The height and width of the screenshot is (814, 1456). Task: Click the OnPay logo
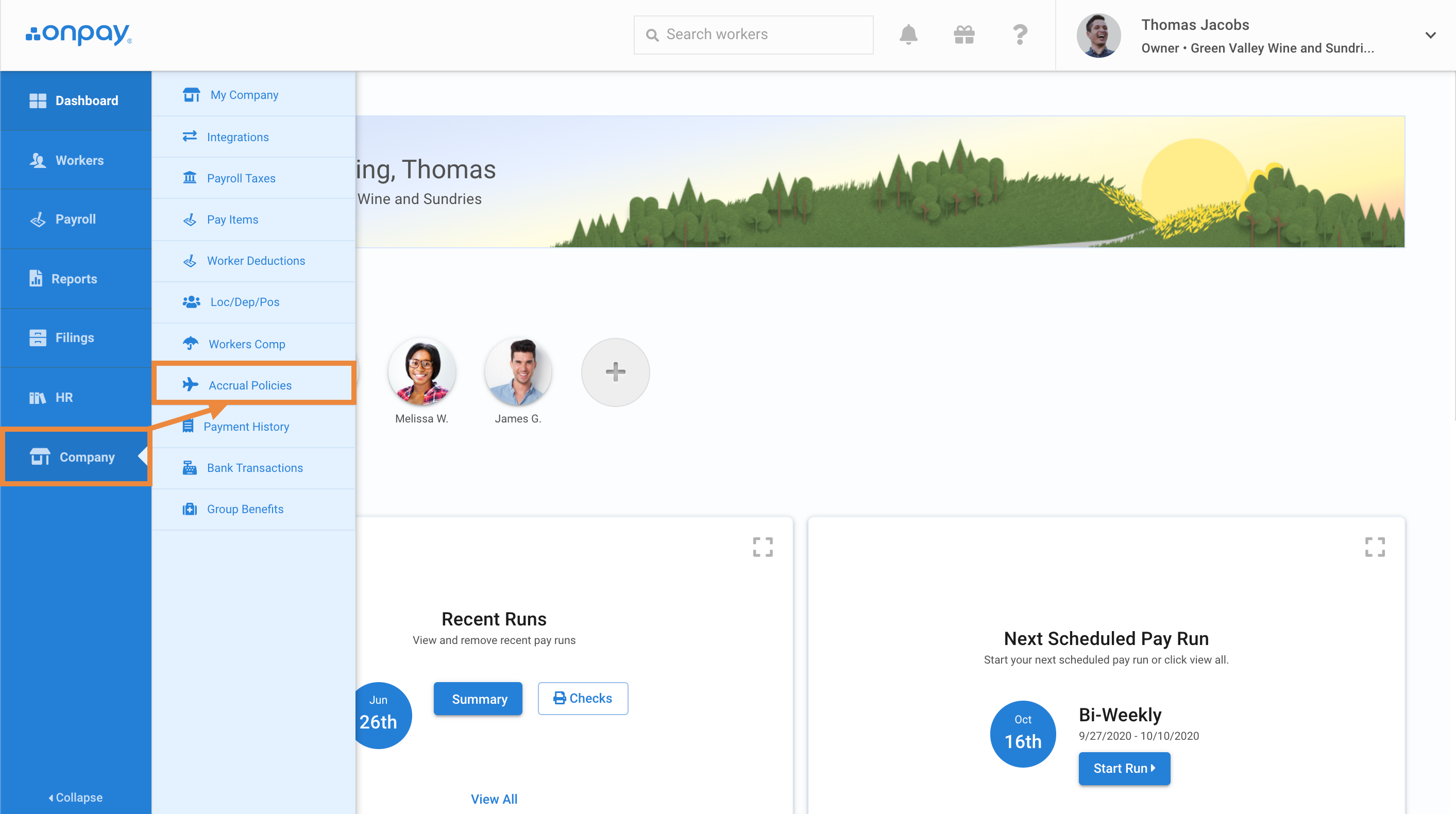click(79, 35)
